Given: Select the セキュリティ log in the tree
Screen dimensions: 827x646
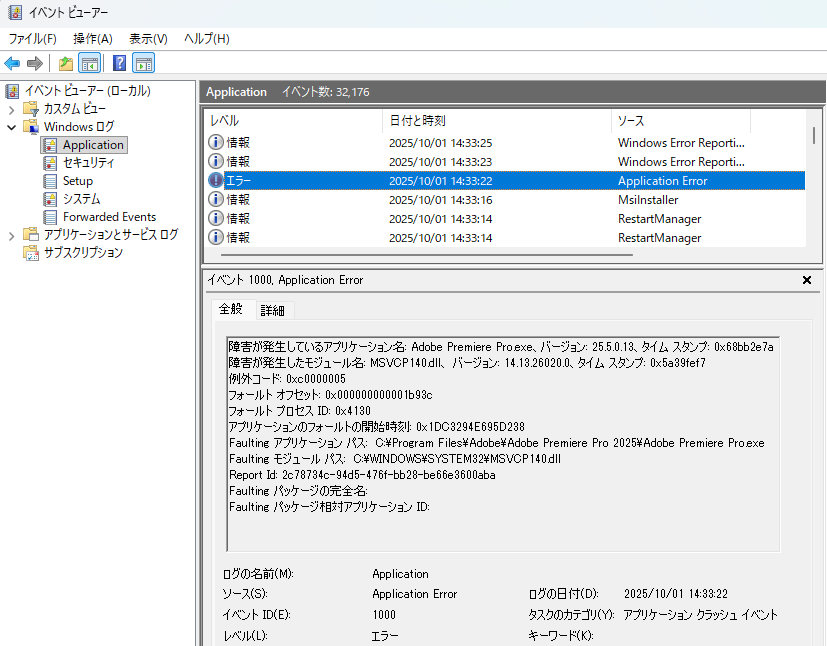Looking at the screenshot, I should pos(88,163).
